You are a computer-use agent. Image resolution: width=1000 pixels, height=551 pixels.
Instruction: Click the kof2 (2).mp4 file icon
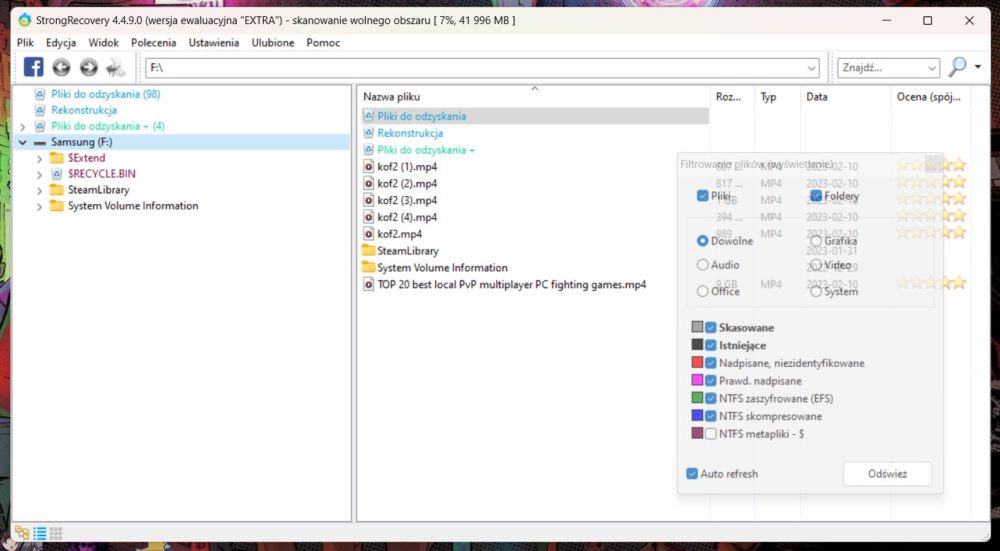[x=369, y=183]
